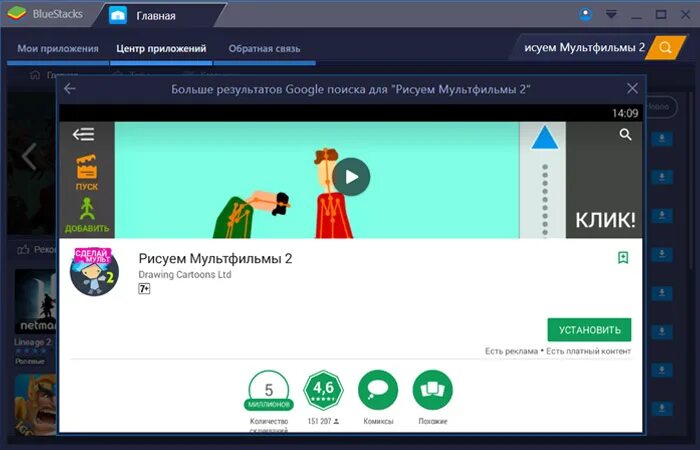The image size is (700, 450).
Task: Add app to wishlist bookmark icon
Action: click(x=623, y=258)
